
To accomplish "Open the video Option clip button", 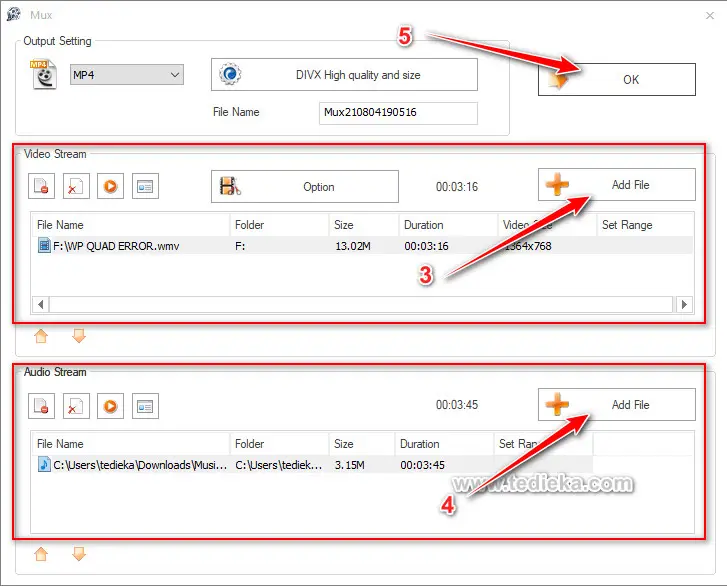I will coord(305,186).
